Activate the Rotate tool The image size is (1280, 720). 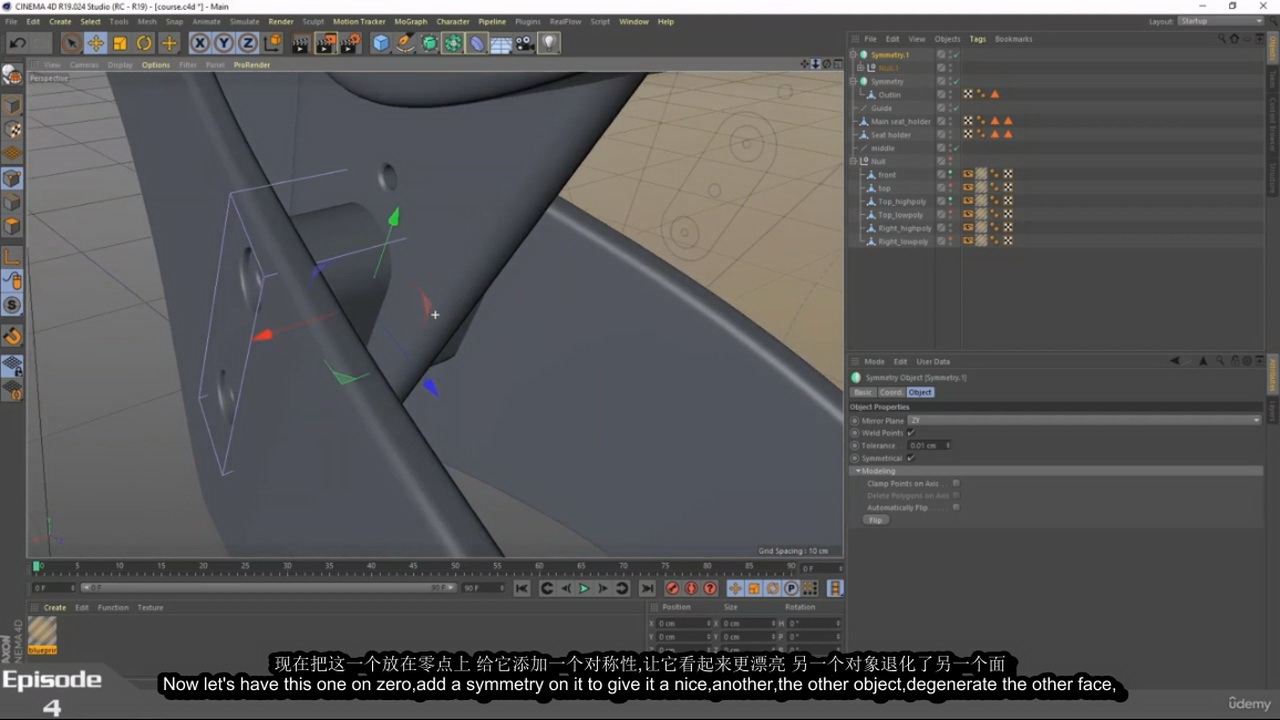144,43
